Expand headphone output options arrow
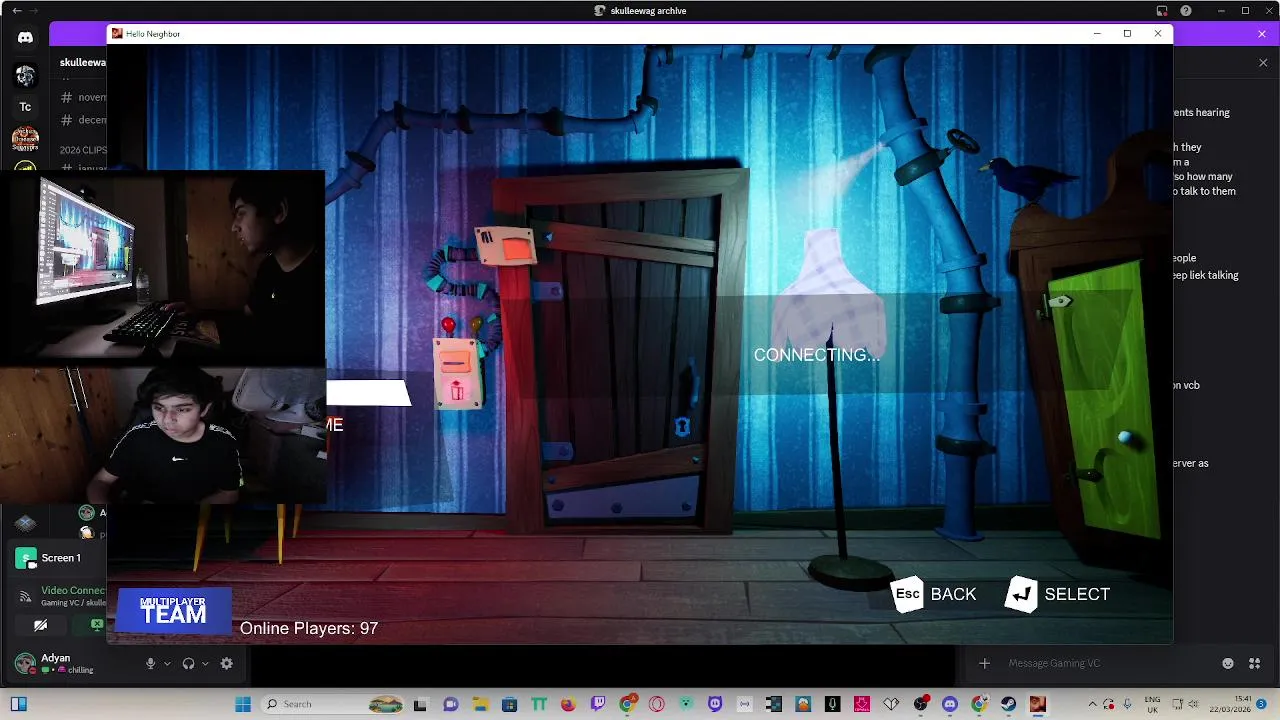This screenshot has height=720, width=1280. (205, 664)
